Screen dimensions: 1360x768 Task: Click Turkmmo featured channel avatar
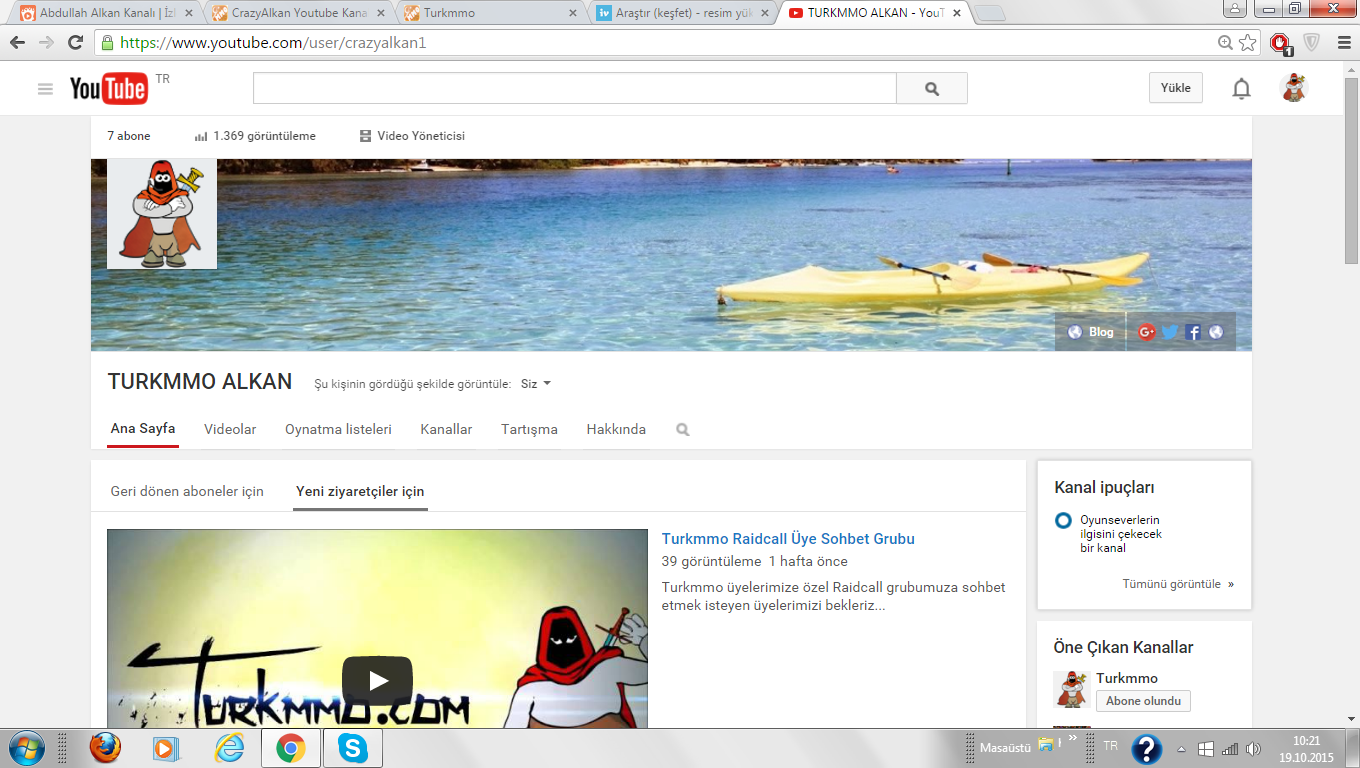tap(1071, 690)
